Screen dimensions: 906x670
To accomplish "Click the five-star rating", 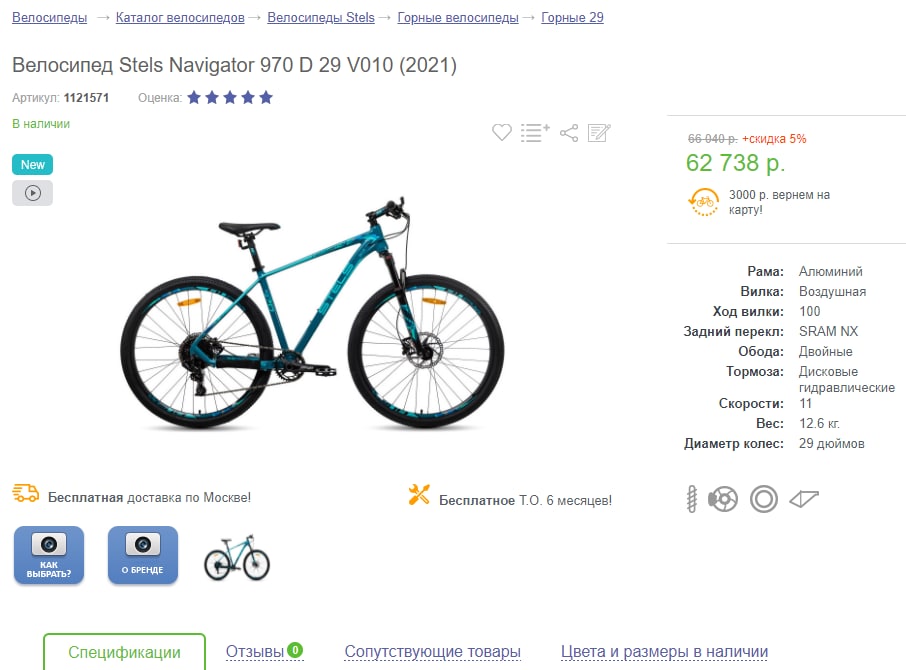I will click(230, 98).
